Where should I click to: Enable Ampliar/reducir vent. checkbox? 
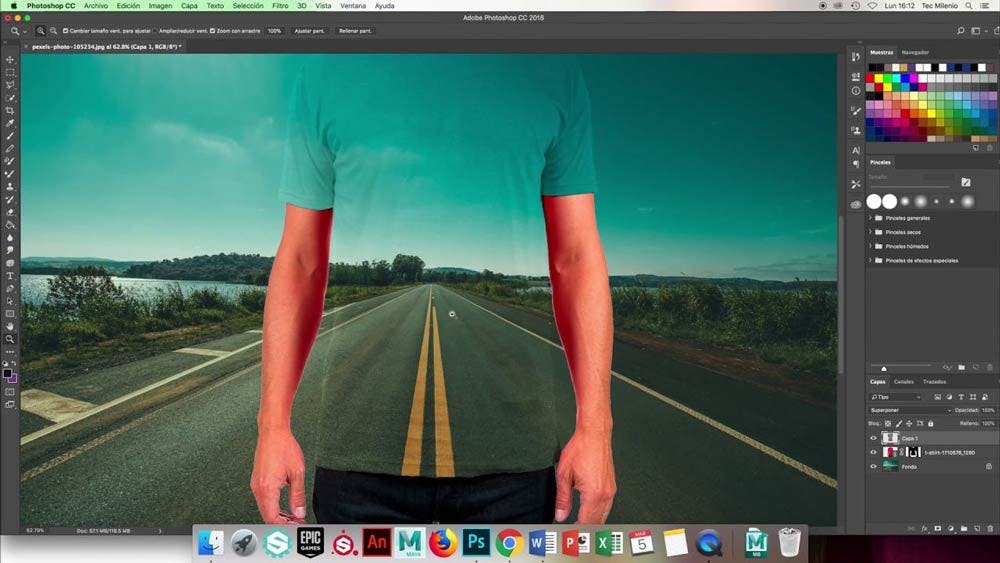[x=153, y=31]
